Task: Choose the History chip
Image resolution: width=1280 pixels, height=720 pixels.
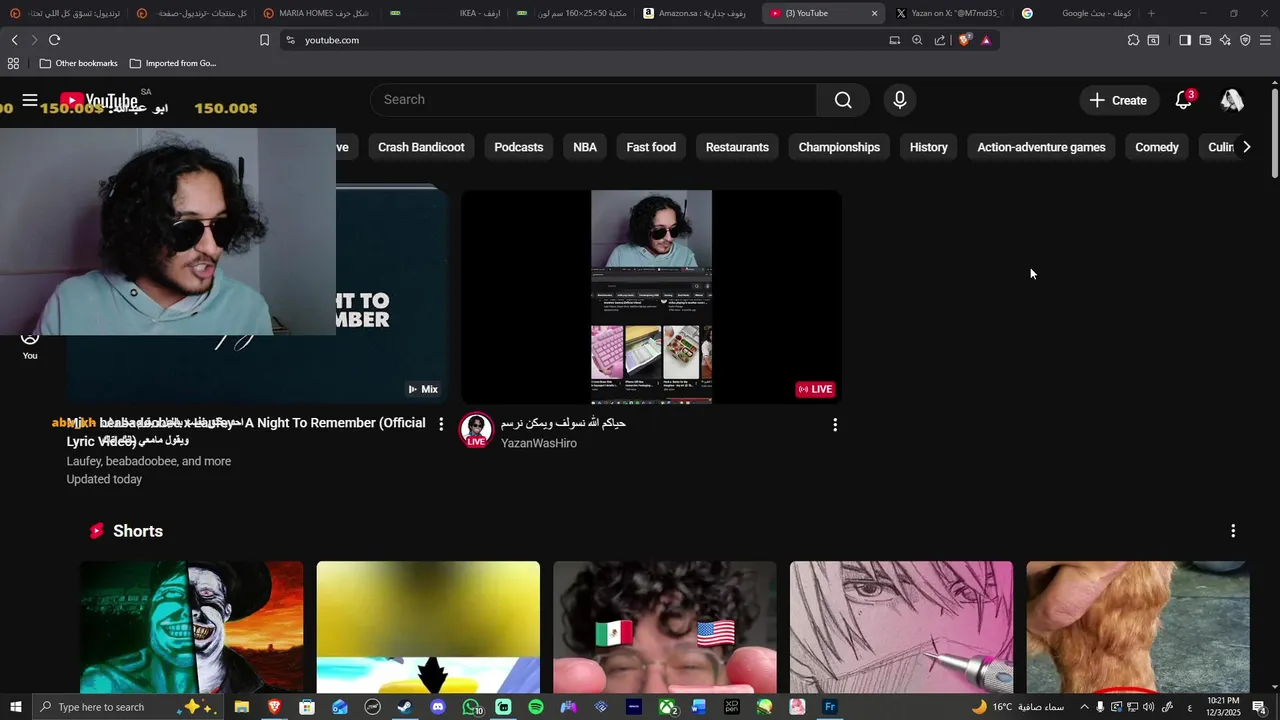Action: [928, 147]
